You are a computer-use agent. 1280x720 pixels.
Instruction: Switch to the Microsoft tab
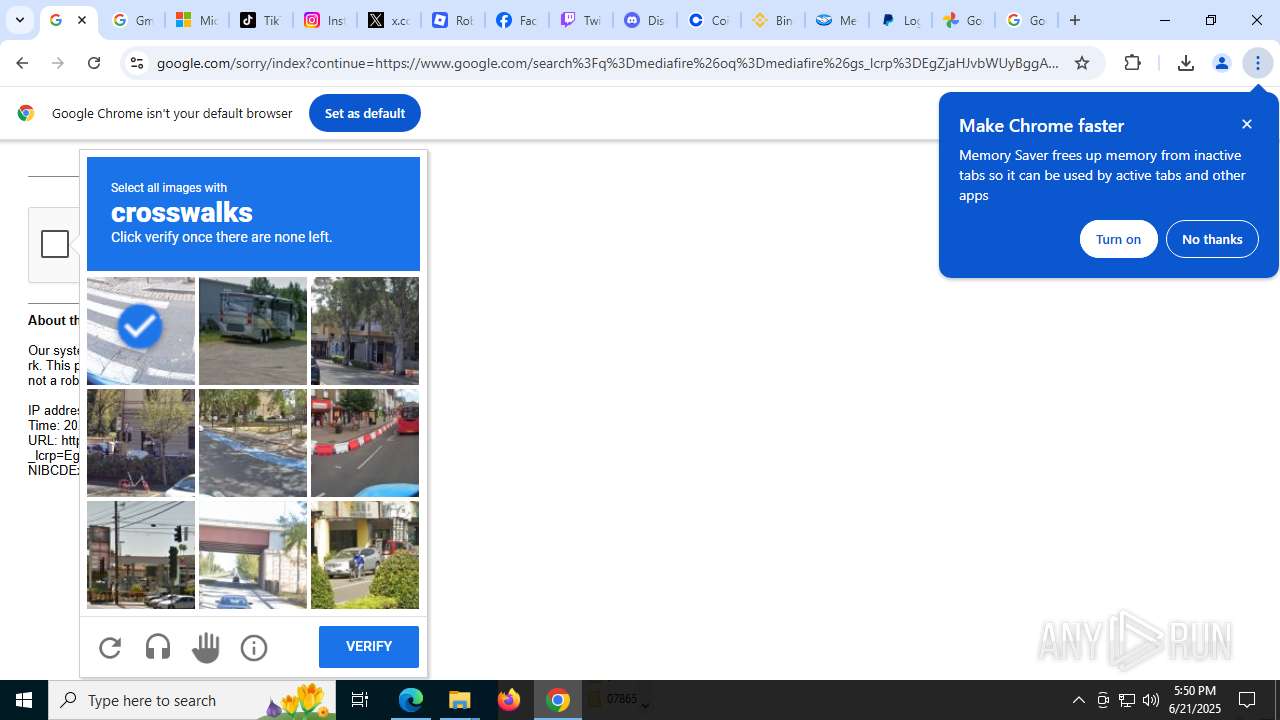[196, 20]
